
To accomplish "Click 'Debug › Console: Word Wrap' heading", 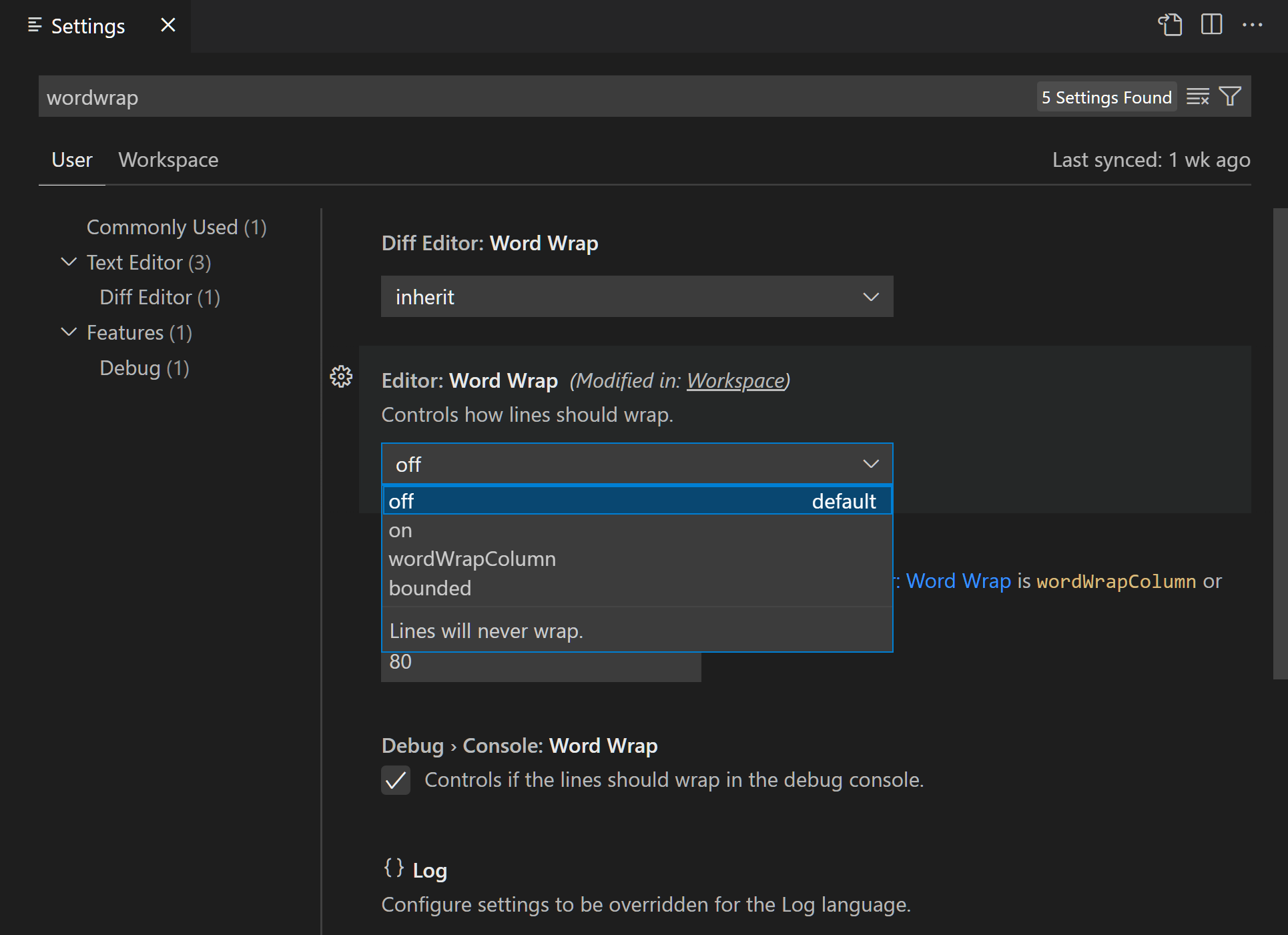I will coord(520,745).
